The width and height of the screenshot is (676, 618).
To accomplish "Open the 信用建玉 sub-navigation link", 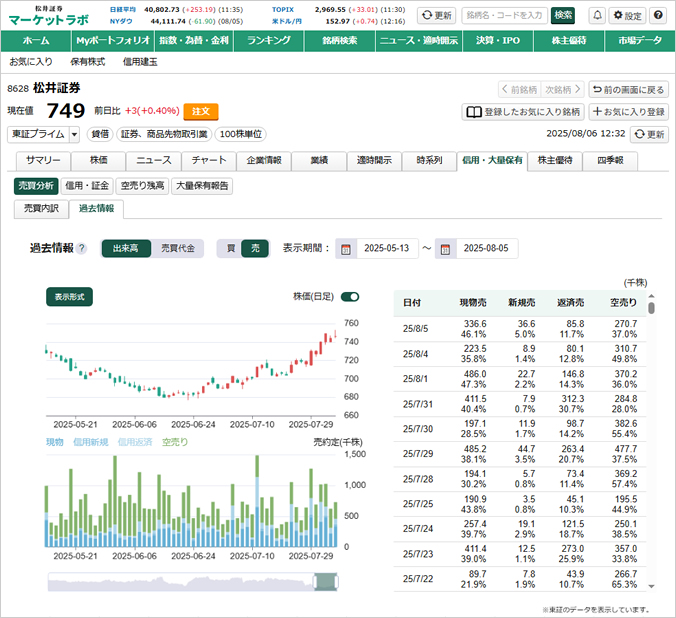I will (140, 62).
